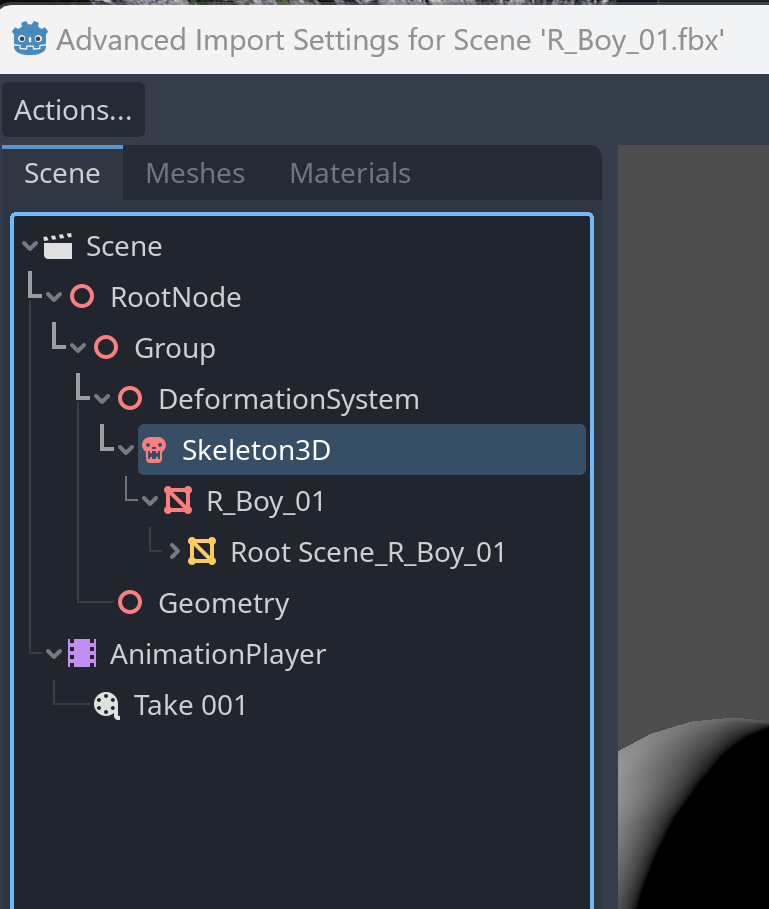Expand the Root Scene_R_Boy_01 node
This screenshot has width=769, height=909.
(x=174, y=551)
